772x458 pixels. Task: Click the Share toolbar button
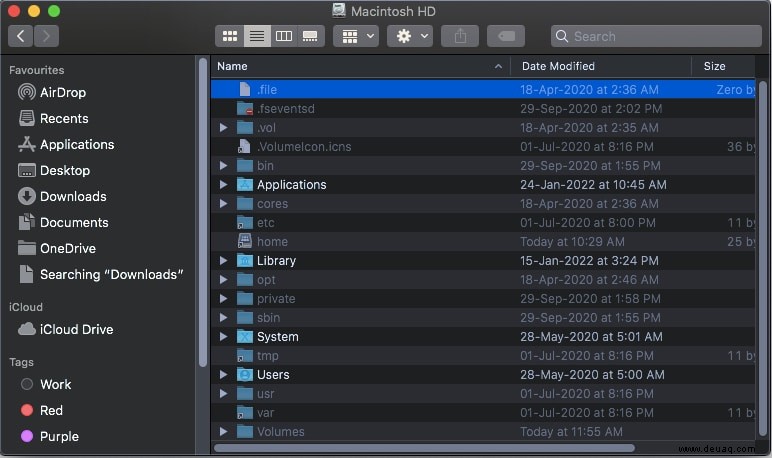click(x=460, y=36)
